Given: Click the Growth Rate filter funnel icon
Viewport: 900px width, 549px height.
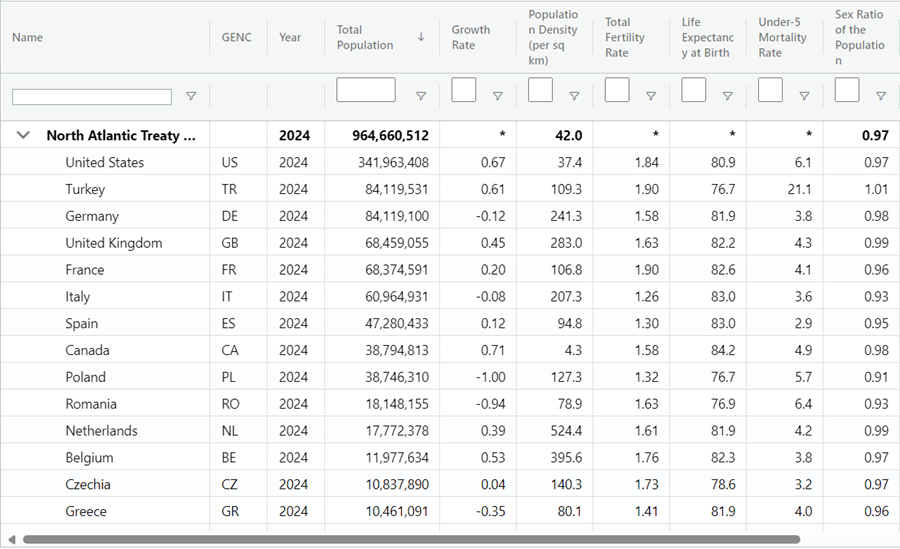Looking at the screenshot, I should click(x=498, y=96).
